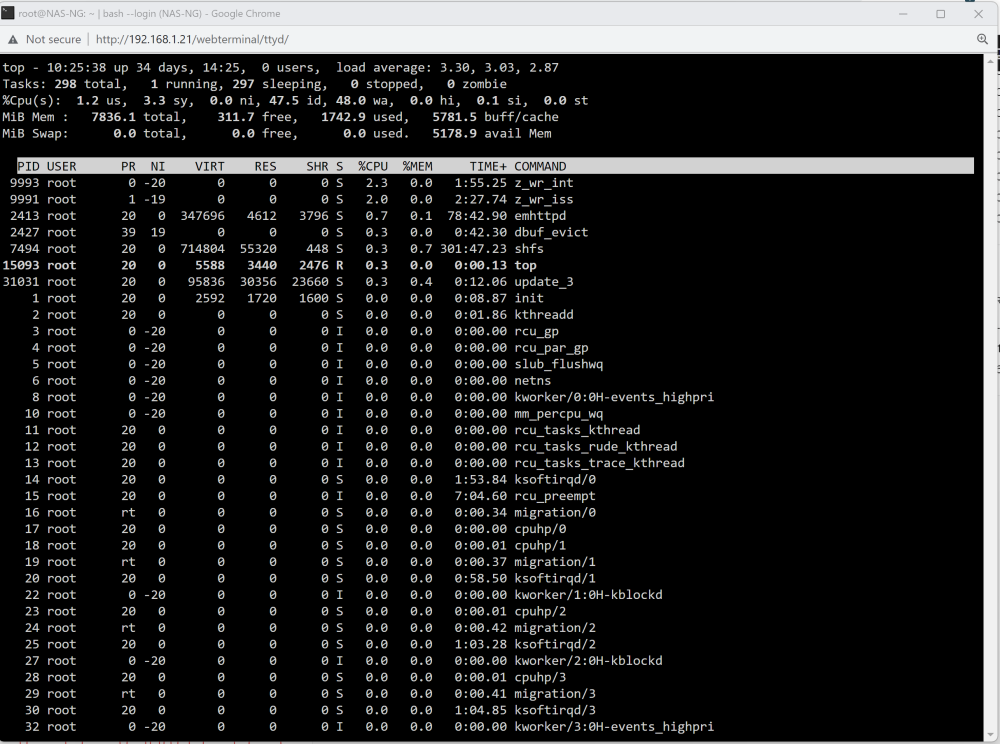
Task: Click the SHR column header
Action: click(x=317, y=166)
